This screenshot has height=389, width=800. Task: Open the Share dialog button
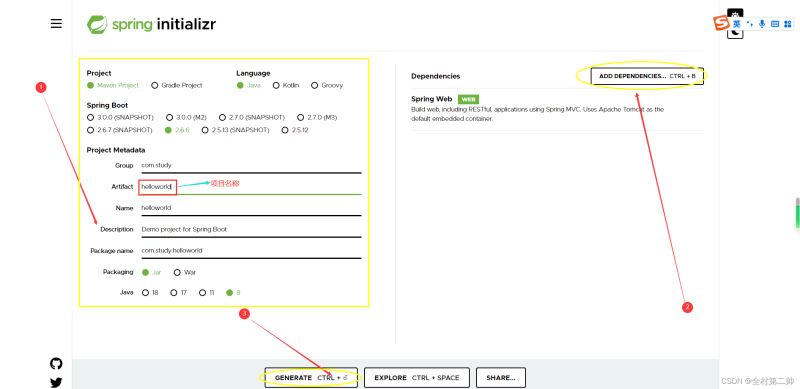coord(501,378)
